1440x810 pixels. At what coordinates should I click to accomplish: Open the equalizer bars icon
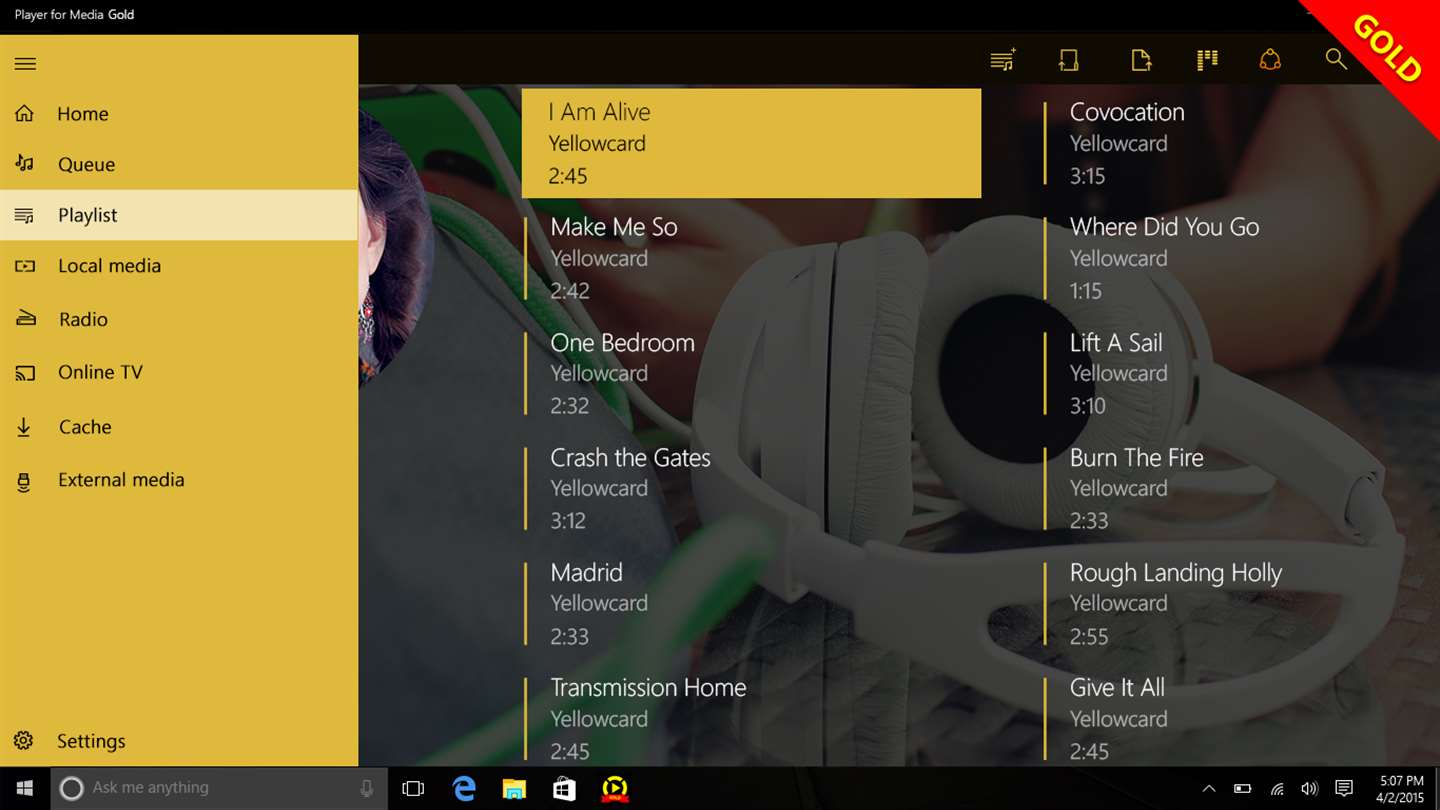click(1207, 60)
